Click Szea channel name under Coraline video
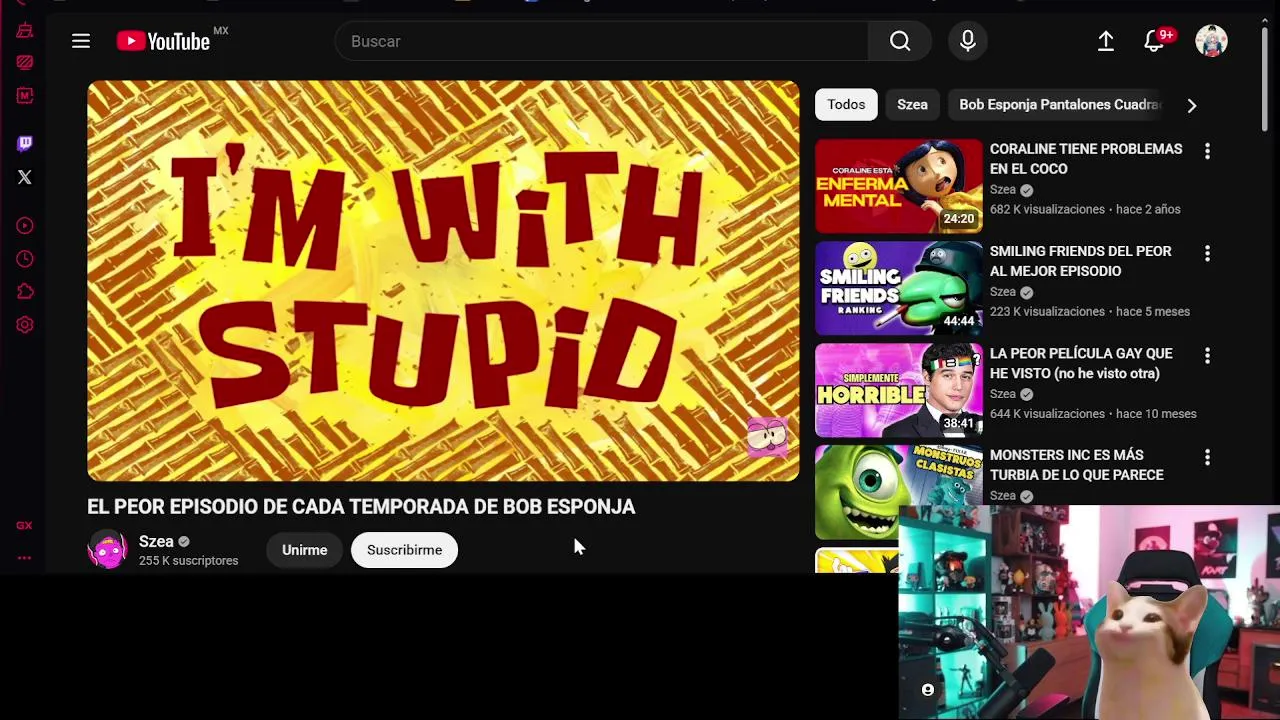This screenshot has width=1280, height=720. tap(1003, 189)
